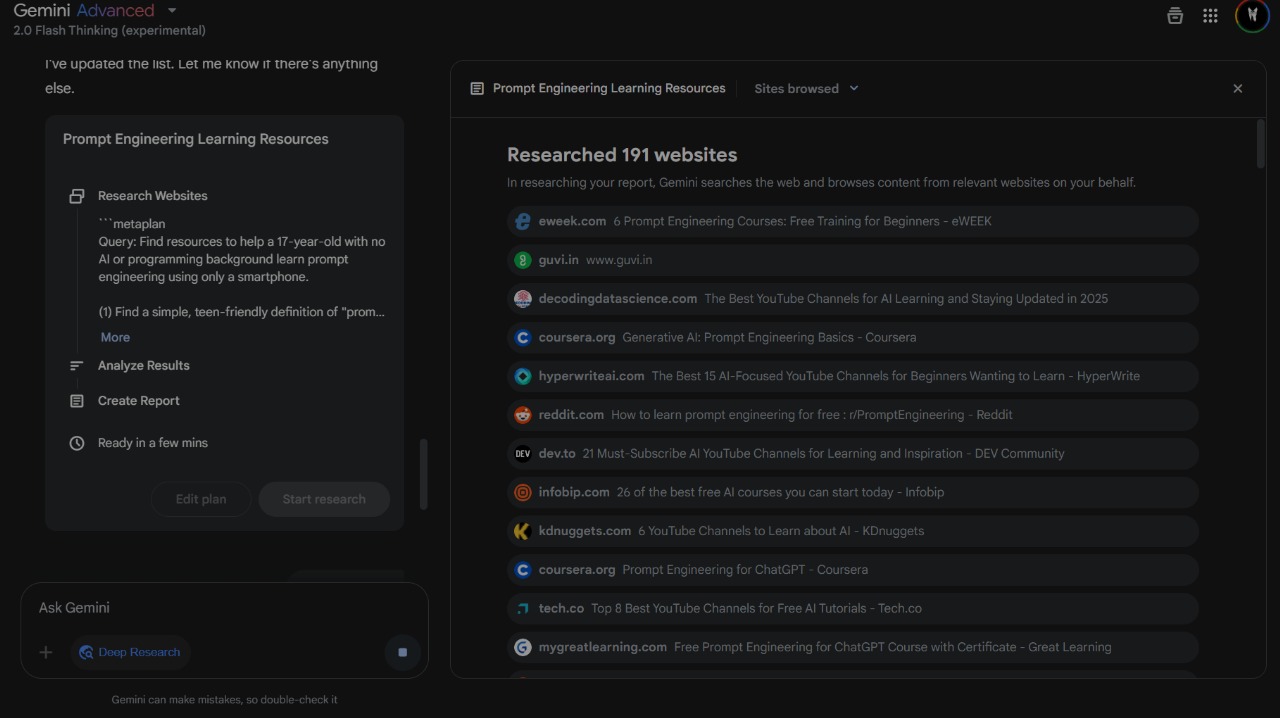
Task: Expand the Sites browsed dropdown
Action: coord(806,88)
